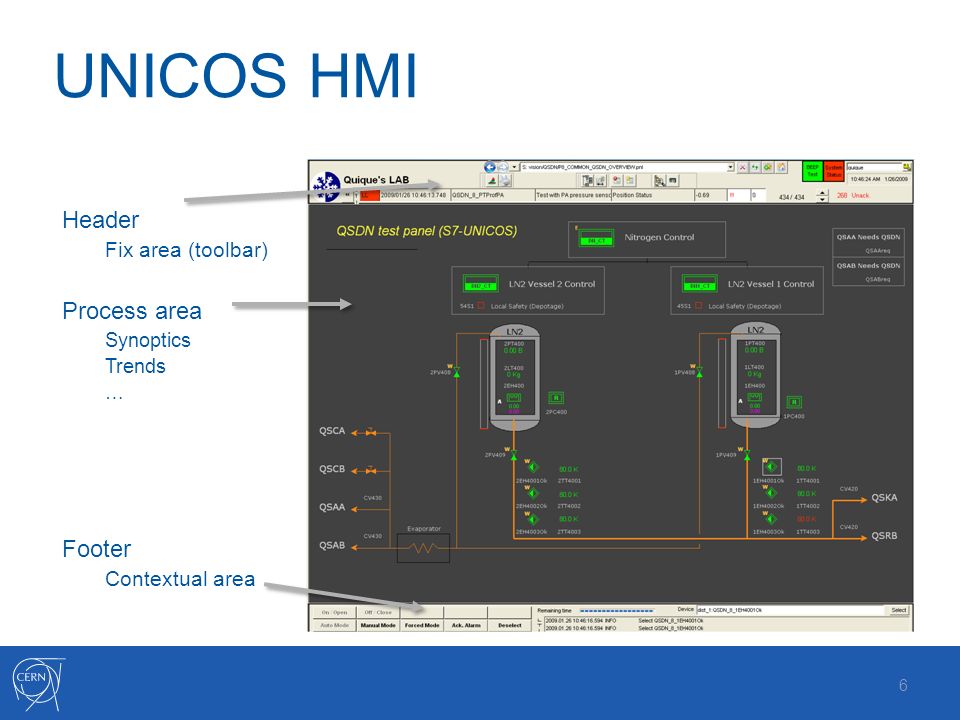The image size is (960, 720).
Task: Click the red alarm list icon
Action: tap(617, 180)
